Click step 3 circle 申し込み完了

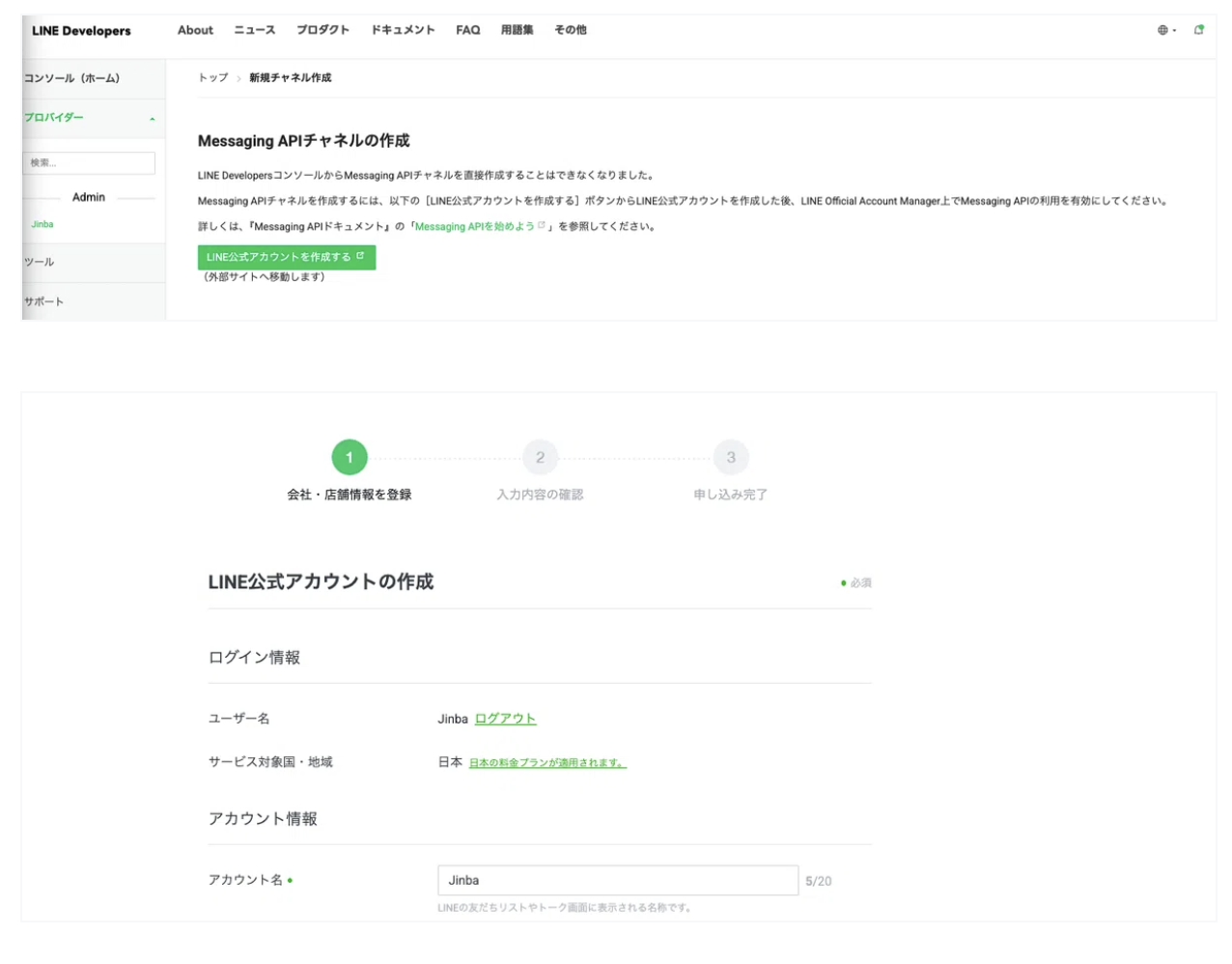click(731, 458)
